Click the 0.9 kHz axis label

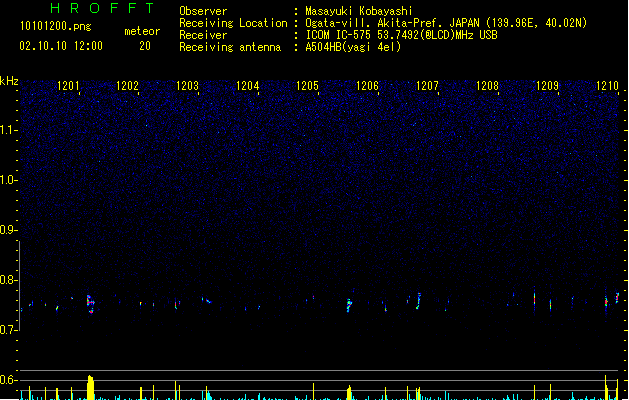pyautogui.click(x=8, y=230)
